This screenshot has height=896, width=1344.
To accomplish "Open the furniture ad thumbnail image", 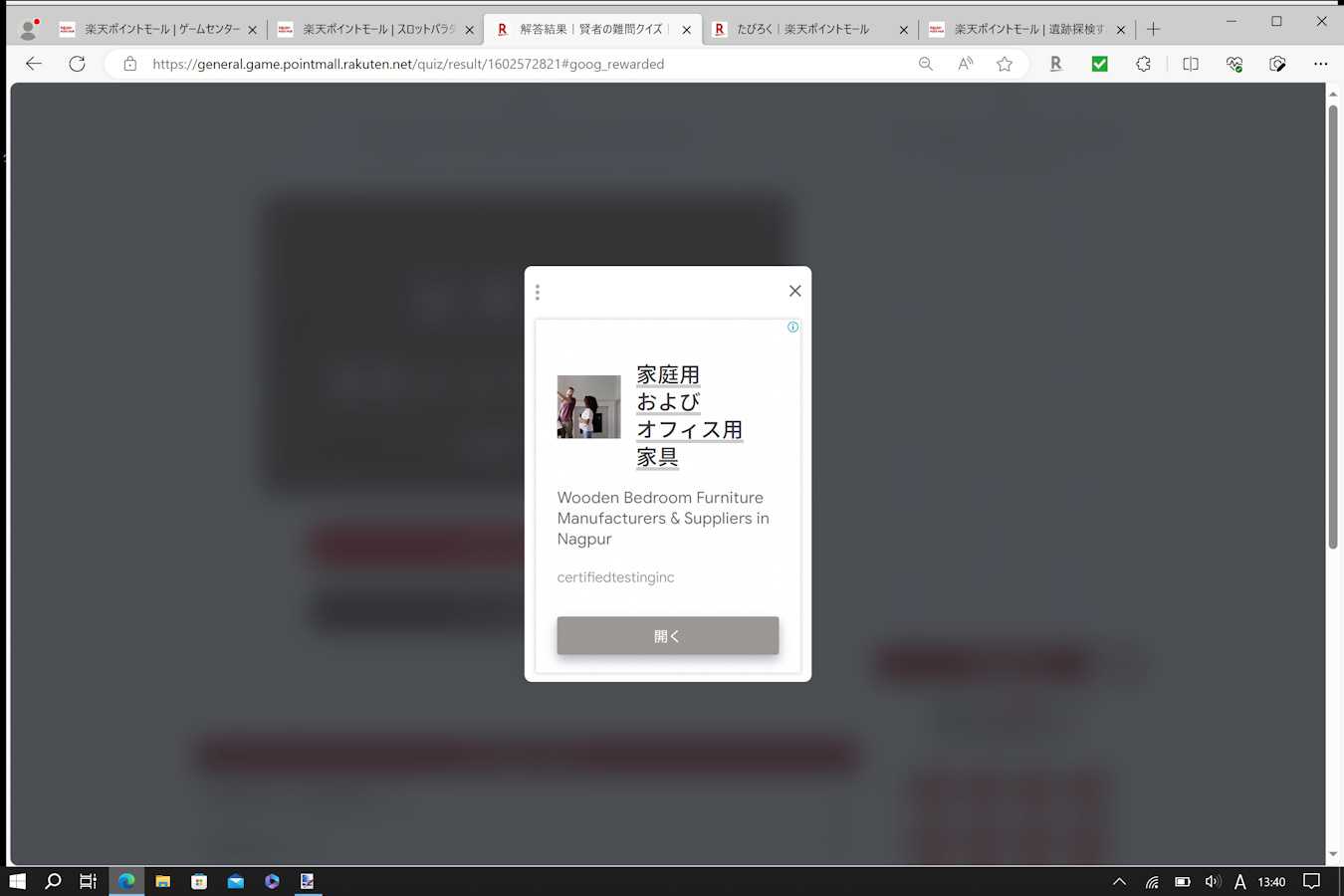I will click(588, 406).
